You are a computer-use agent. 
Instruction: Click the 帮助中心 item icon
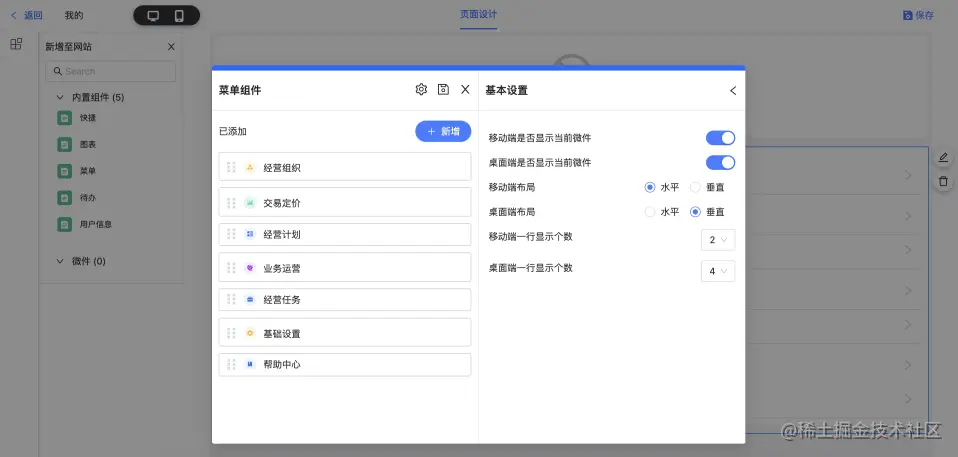(250, 364)
